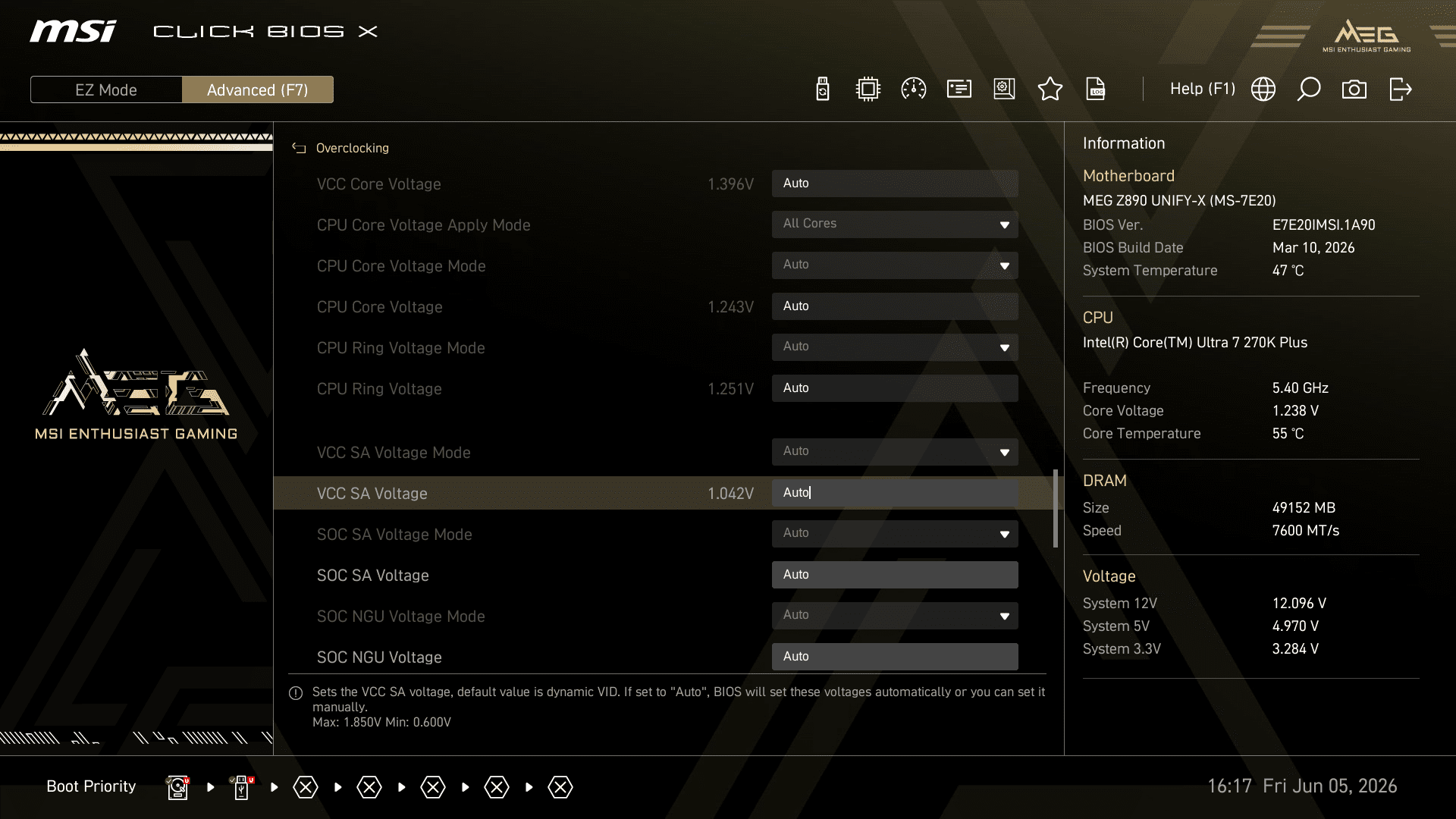Click the 1.243V CPU Core reading
Screen dimensions: 1456x819
click(x=730, y=307)
